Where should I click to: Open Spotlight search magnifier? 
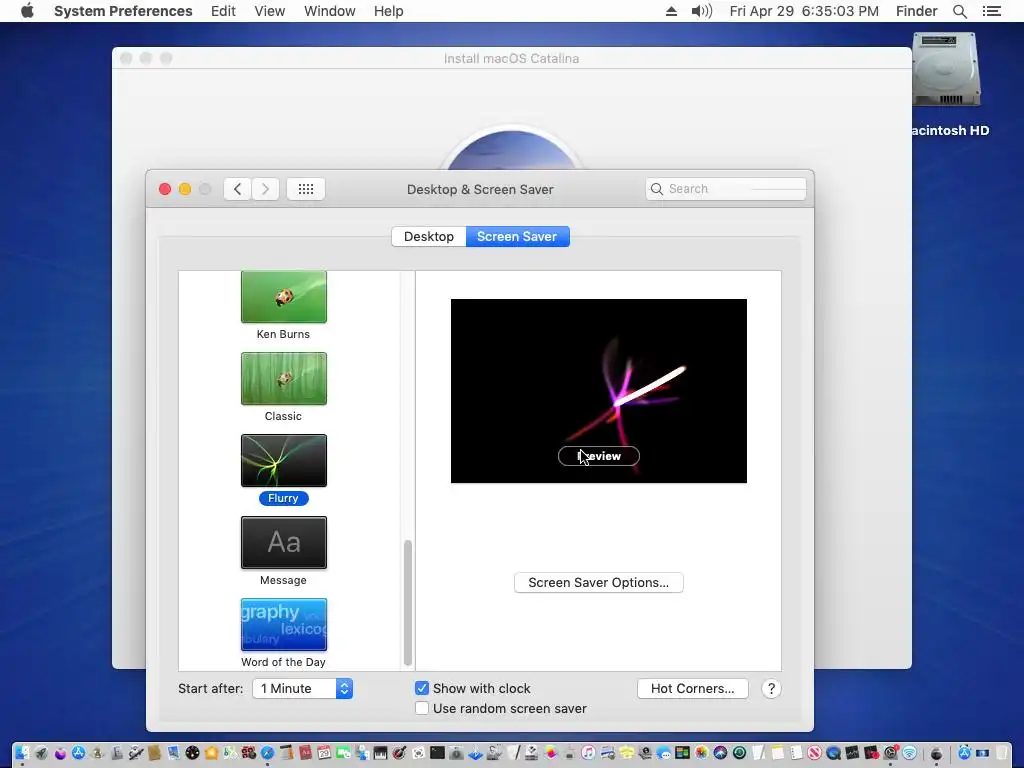(x=959, y=11)
